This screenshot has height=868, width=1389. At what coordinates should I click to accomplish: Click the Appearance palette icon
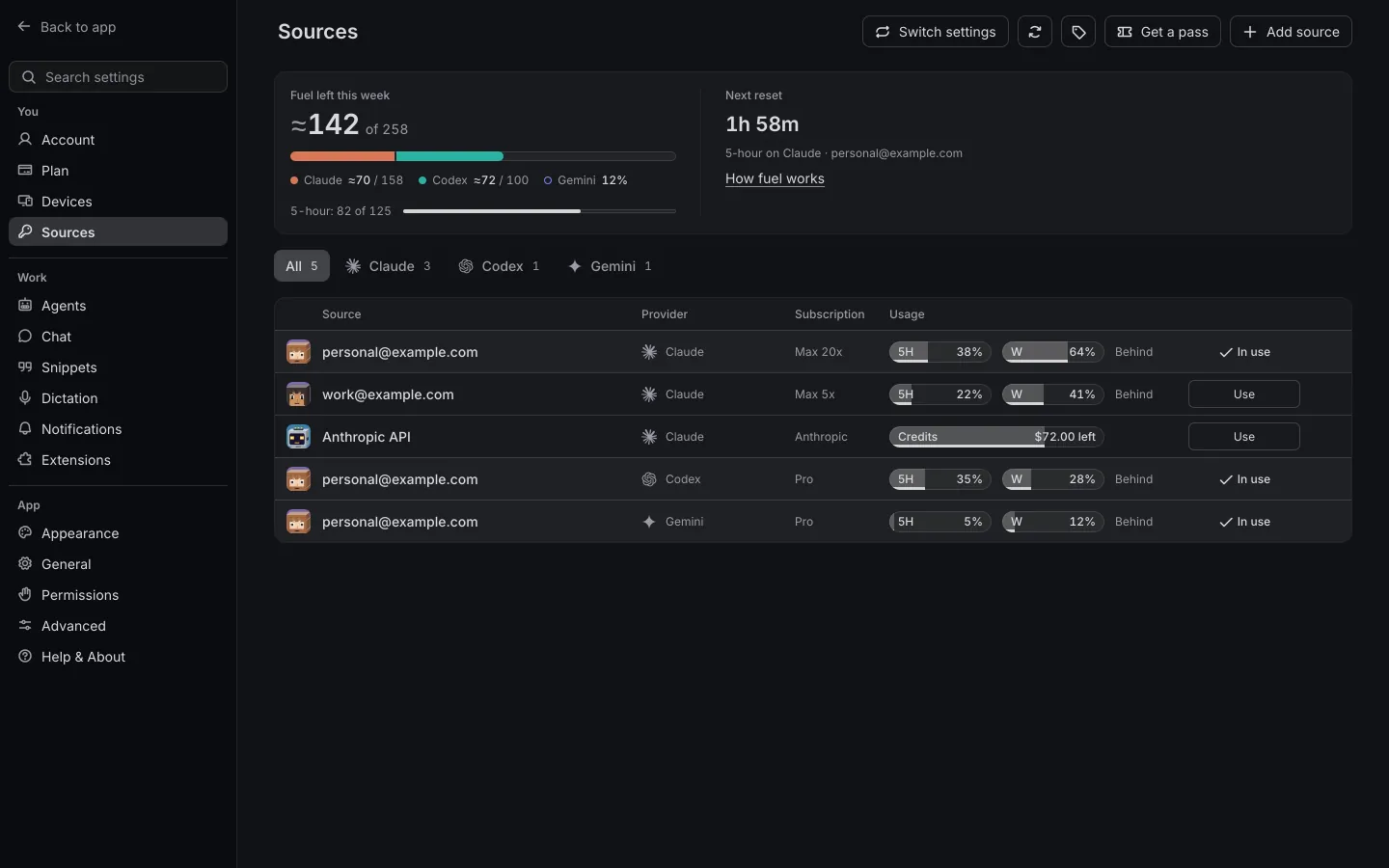point(25,533)
